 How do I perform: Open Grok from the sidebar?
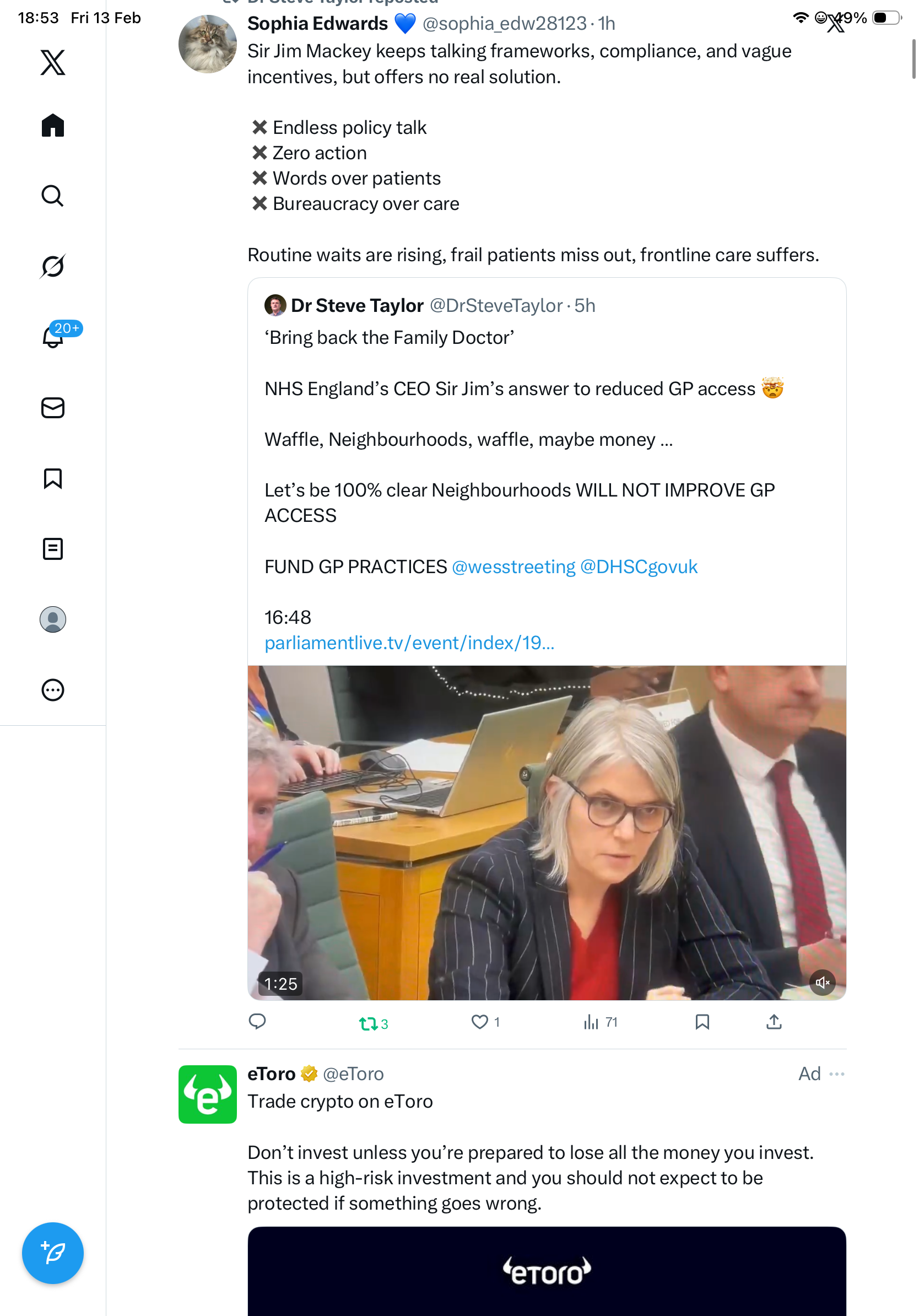click(x=53, y=267)
